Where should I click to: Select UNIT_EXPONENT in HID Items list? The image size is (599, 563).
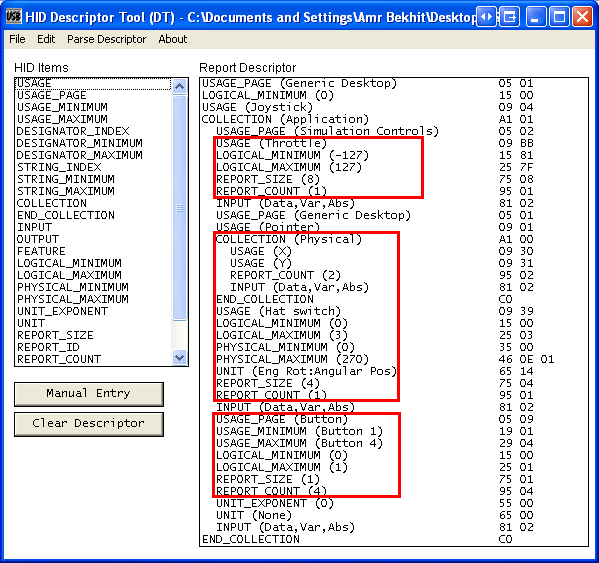pos(62,311)
